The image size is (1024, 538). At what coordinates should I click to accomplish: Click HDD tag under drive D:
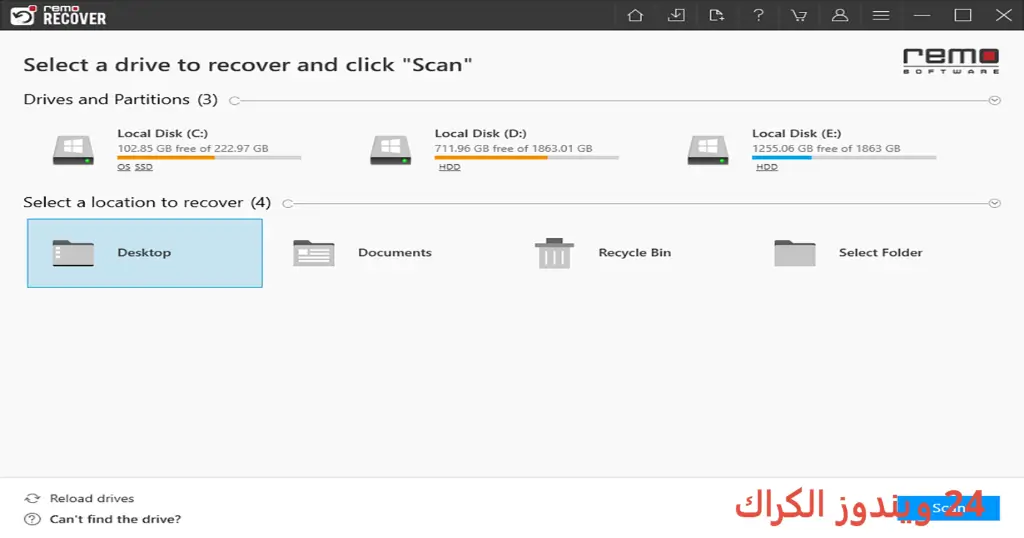pos(449,167)
